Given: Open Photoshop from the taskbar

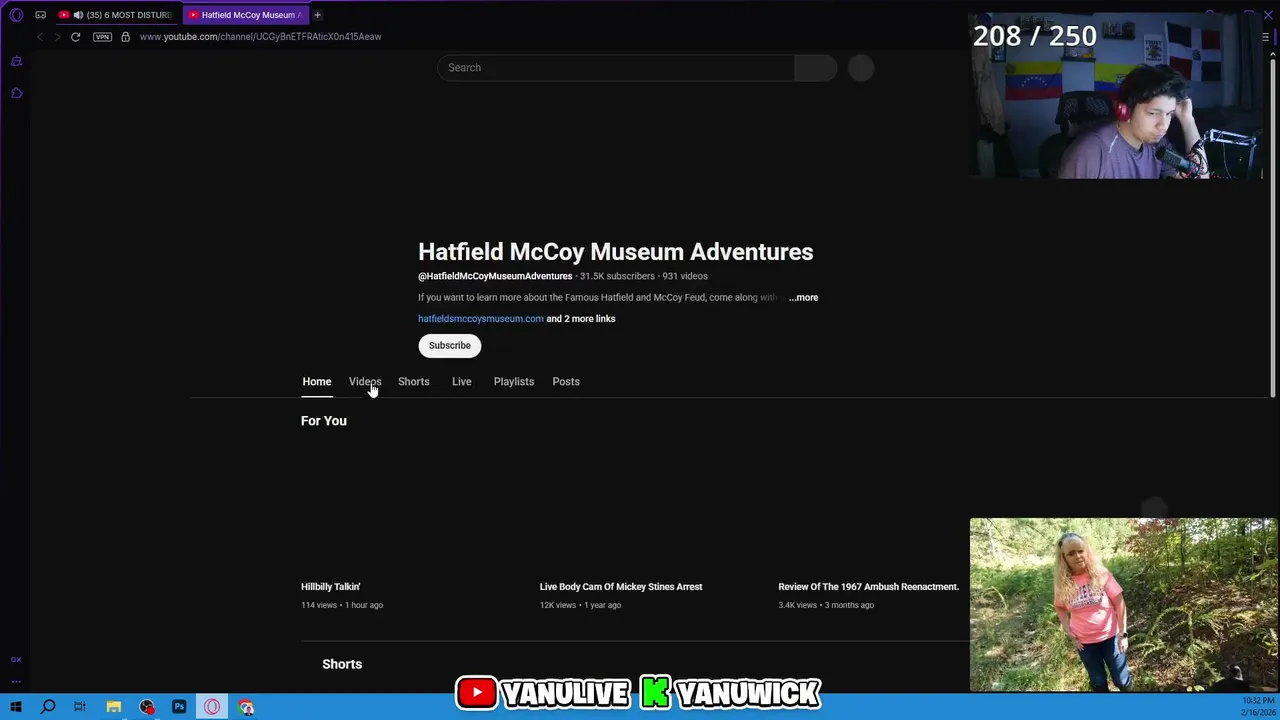Looking at the screenshot, I should pyautogui.click(x=179, y=707).
